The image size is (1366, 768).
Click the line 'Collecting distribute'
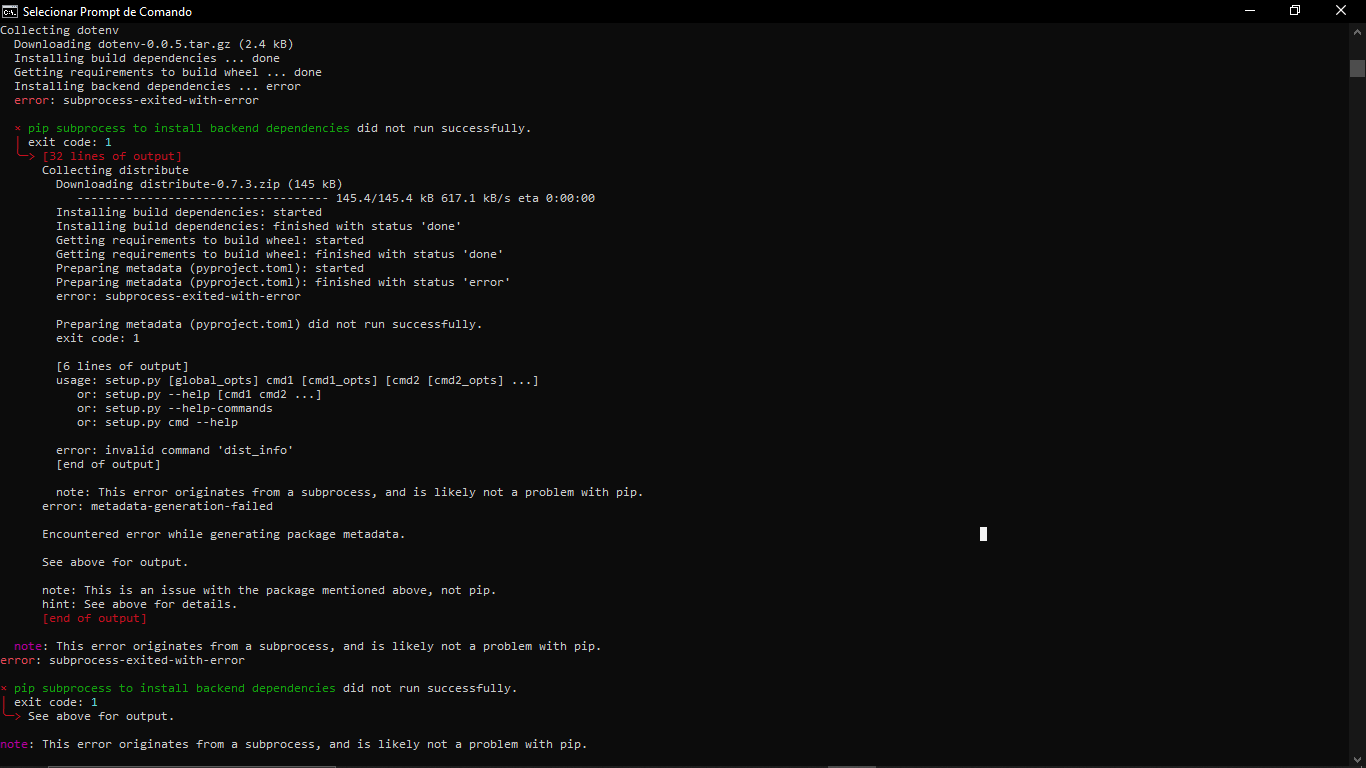coord(115,170)
